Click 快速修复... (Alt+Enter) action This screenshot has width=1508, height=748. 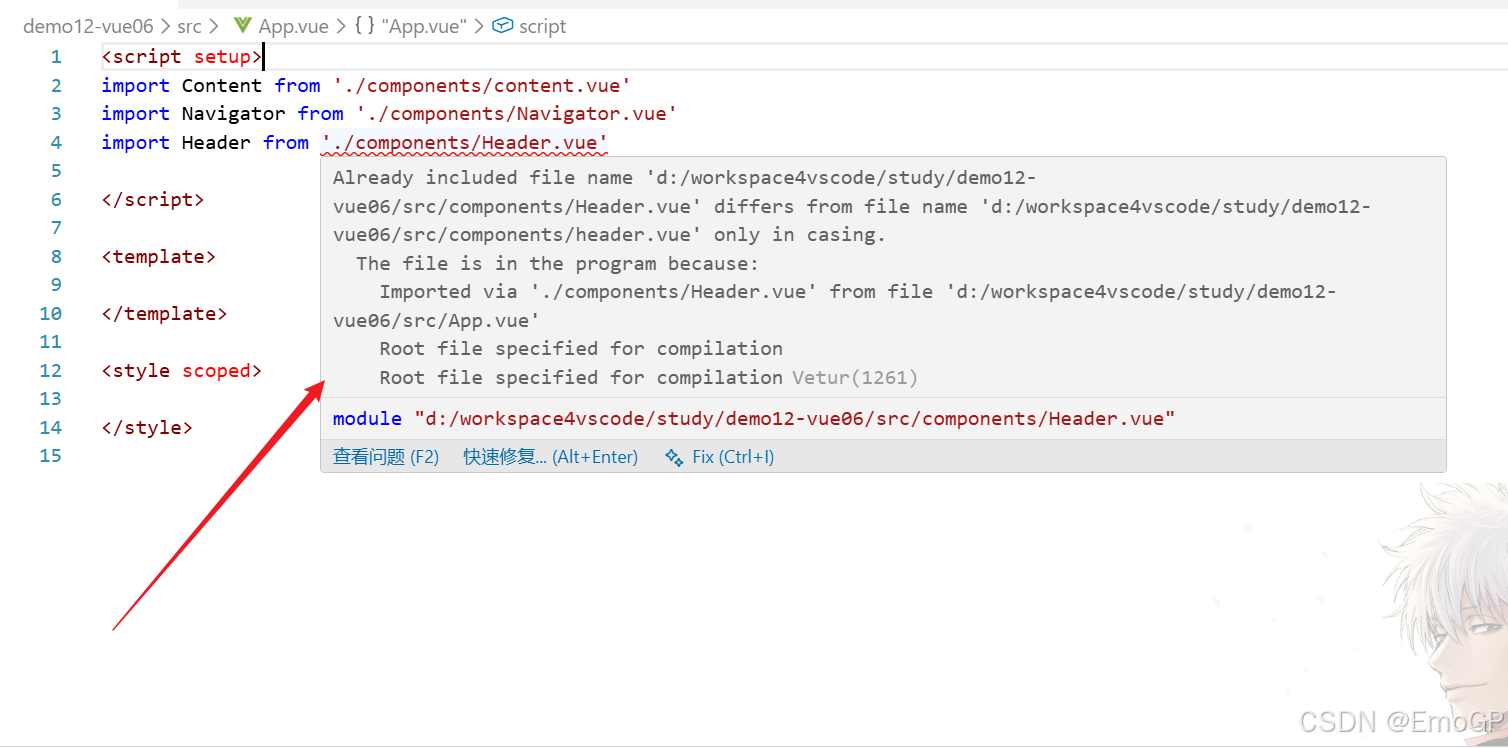[x=550, y=457]
